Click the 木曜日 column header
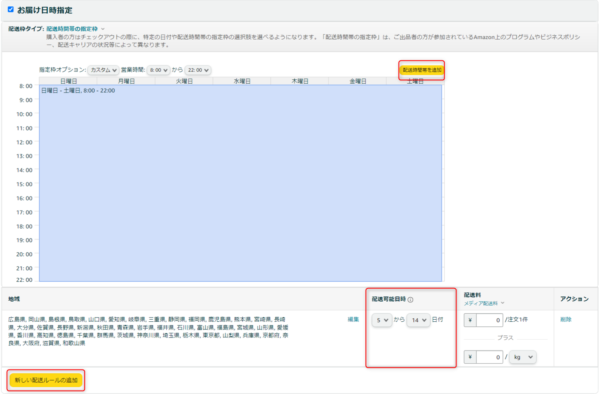600x394 pixels. [x=300, y=81]
